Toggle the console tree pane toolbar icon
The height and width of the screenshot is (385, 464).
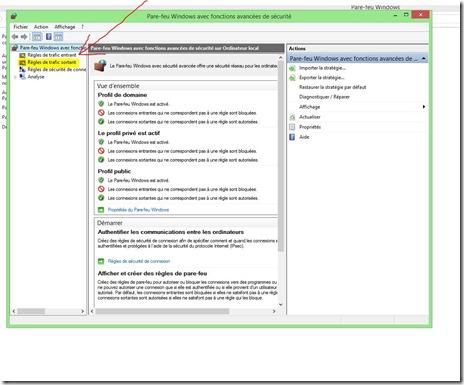[x=37, y=37]
